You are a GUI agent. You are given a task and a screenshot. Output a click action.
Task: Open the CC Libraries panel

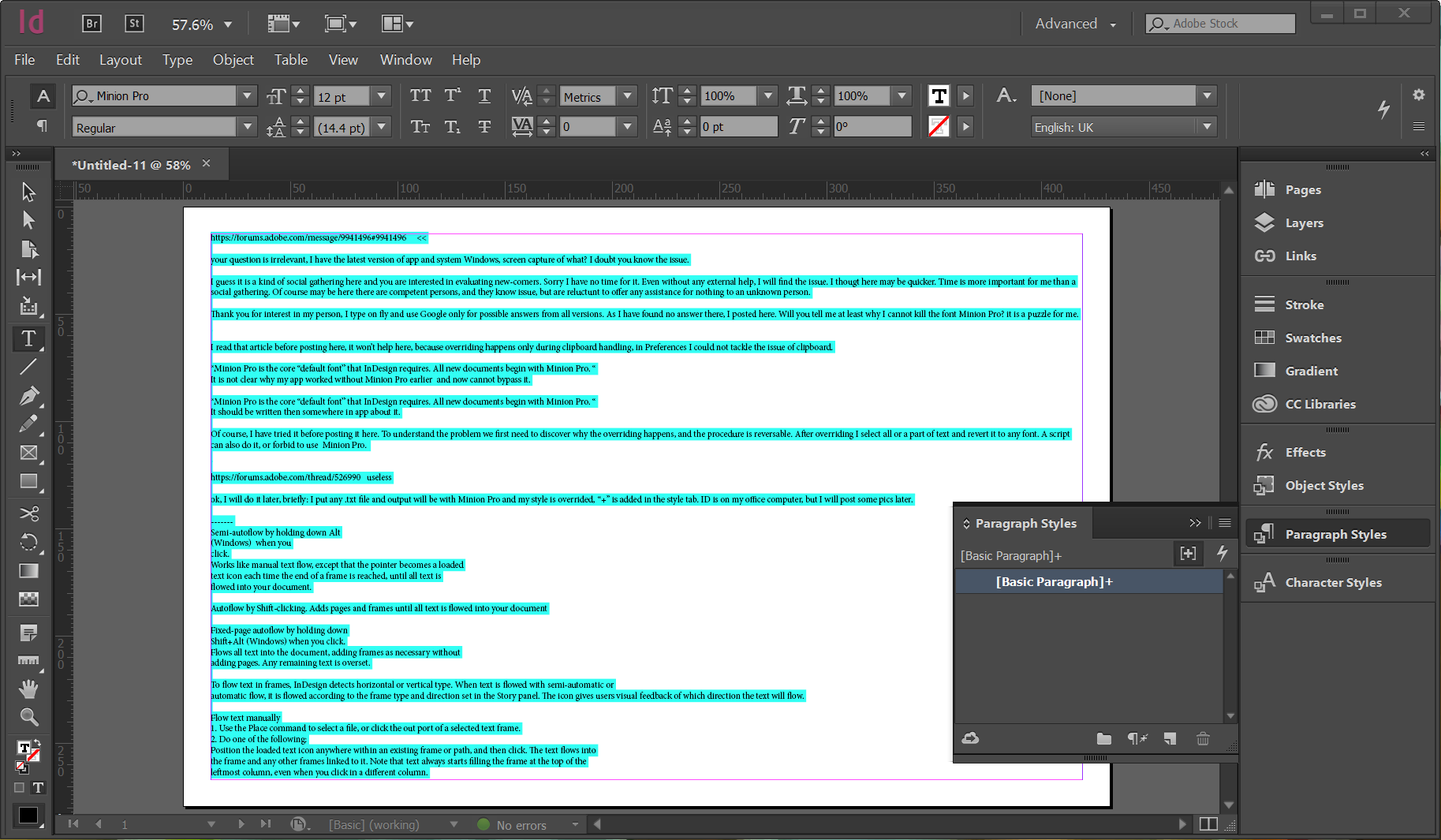click(x=1320, y=404)
